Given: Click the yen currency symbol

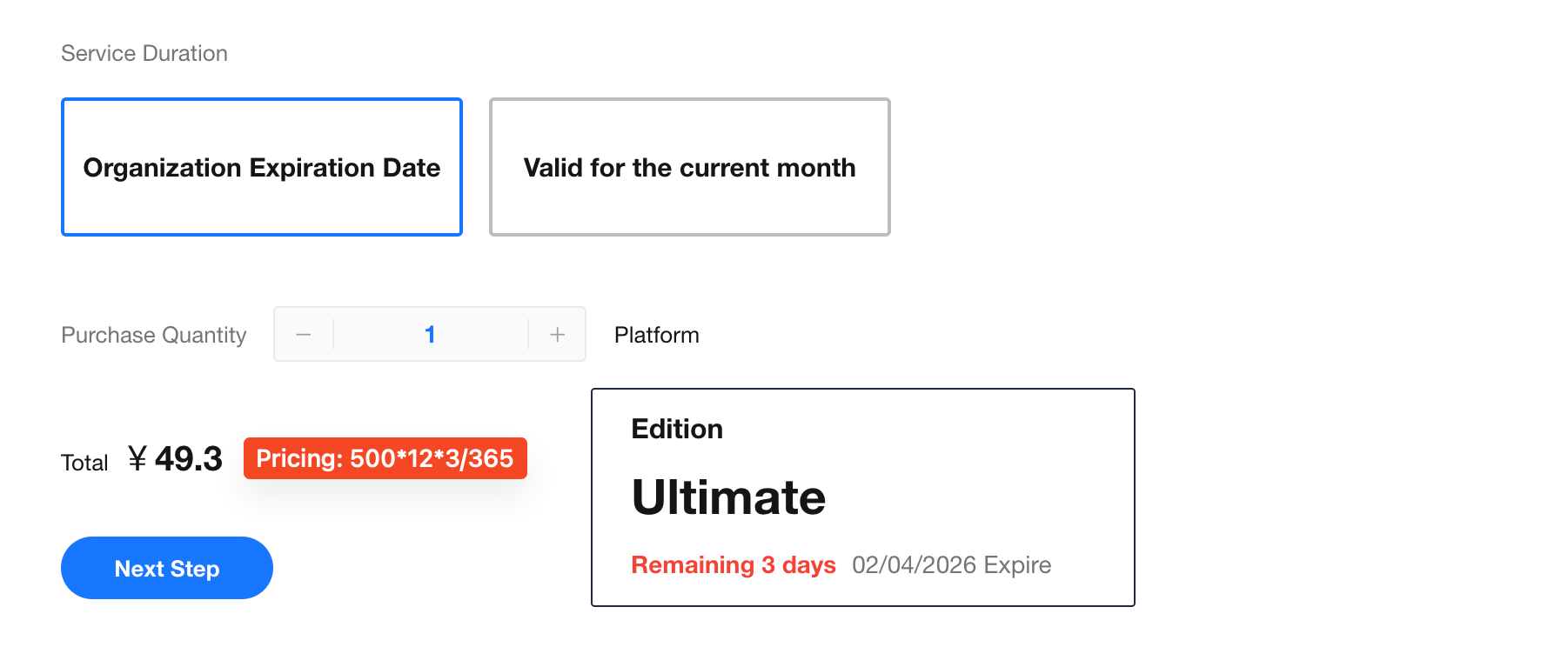Looking at the screenshot, I should (137, 458).
